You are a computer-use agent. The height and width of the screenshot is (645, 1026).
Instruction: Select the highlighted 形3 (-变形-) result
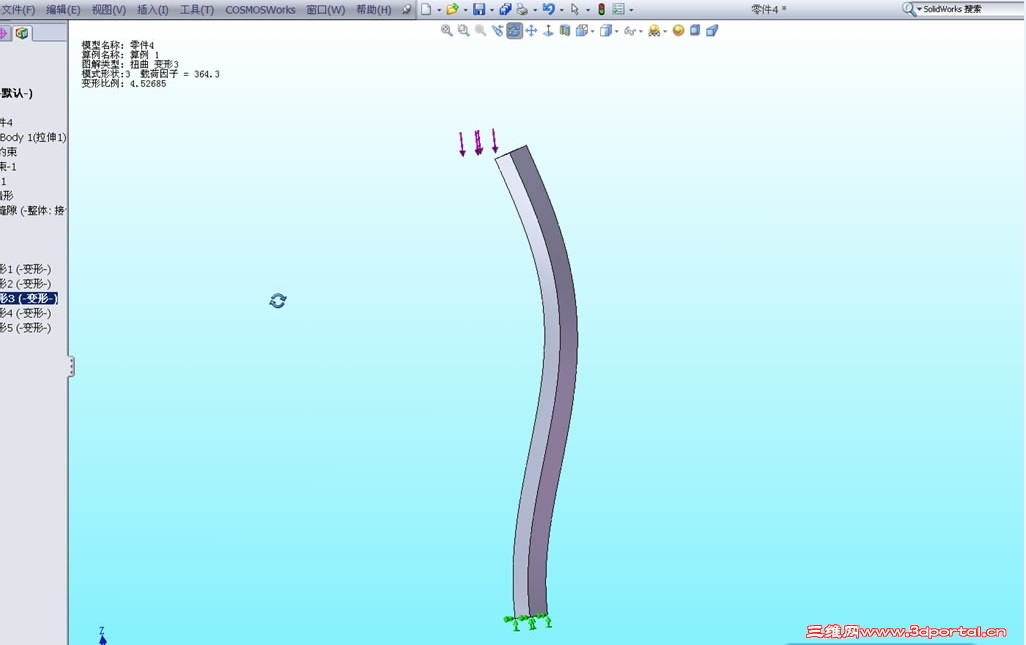[29, 298]
